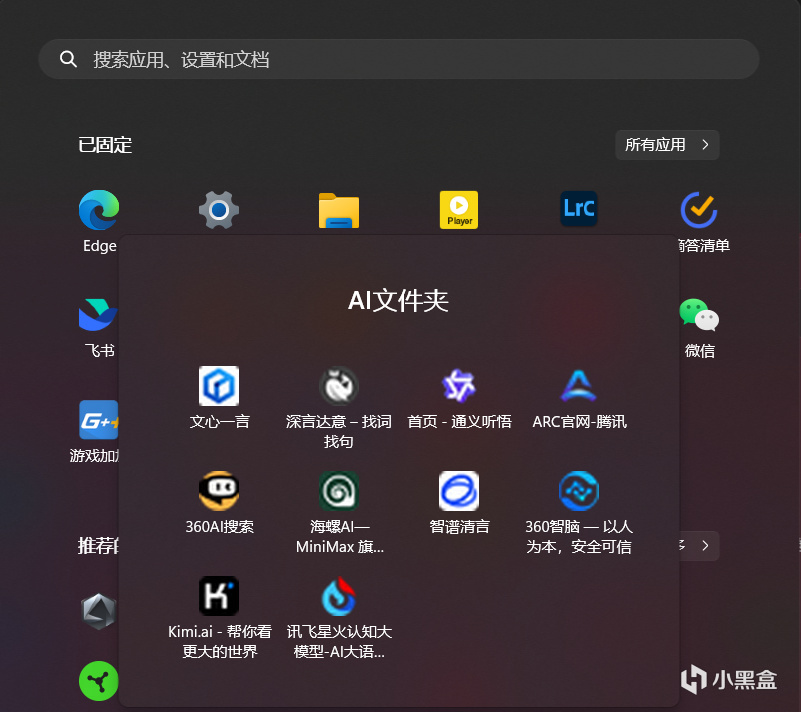Open 微信 WeChat icon
Viewport: 801px width, 712px height.
pos(699,315)
